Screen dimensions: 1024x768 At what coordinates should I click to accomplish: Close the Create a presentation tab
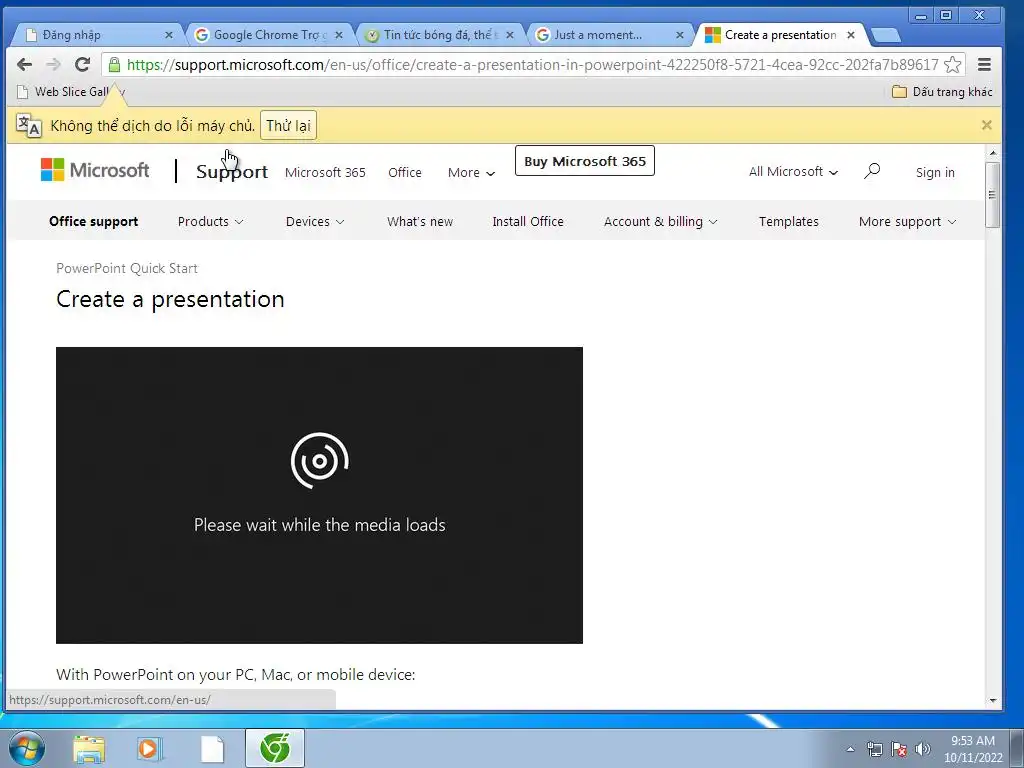tap(851, 35)
